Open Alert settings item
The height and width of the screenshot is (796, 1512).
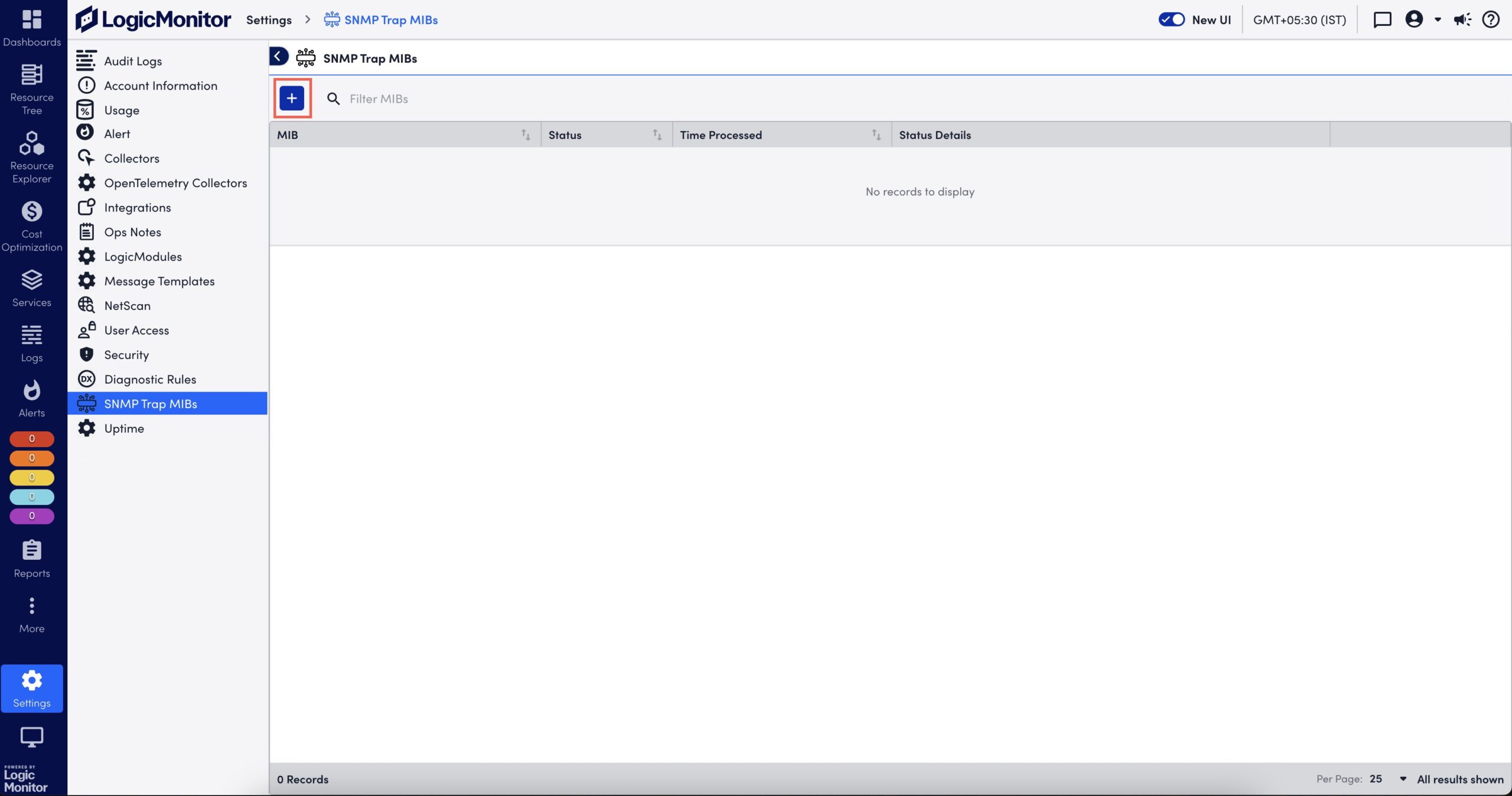[x=168, y=134]
